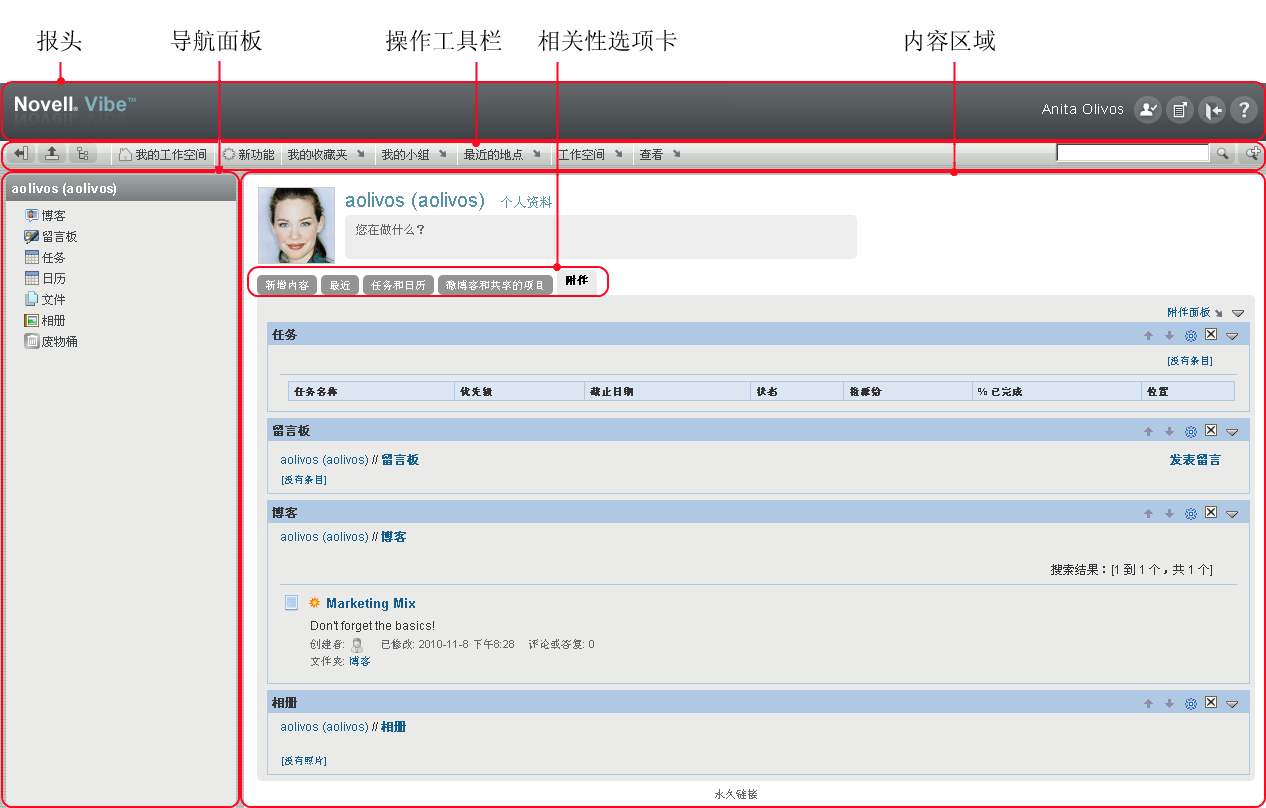The height and width of the screenshot is (808, 1266).
Task: Open settings gear for the 博客 accessory
Action: [x=1191, y=514]
